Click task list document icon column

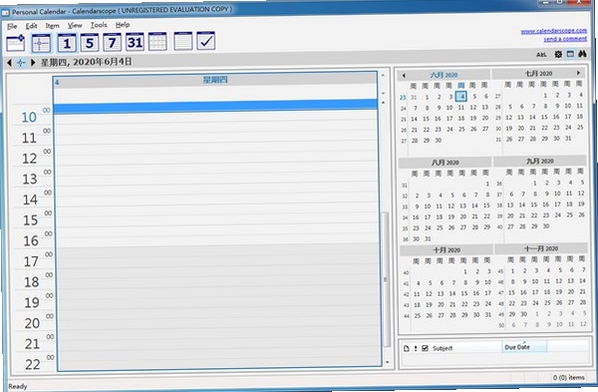tap(407, 349)
